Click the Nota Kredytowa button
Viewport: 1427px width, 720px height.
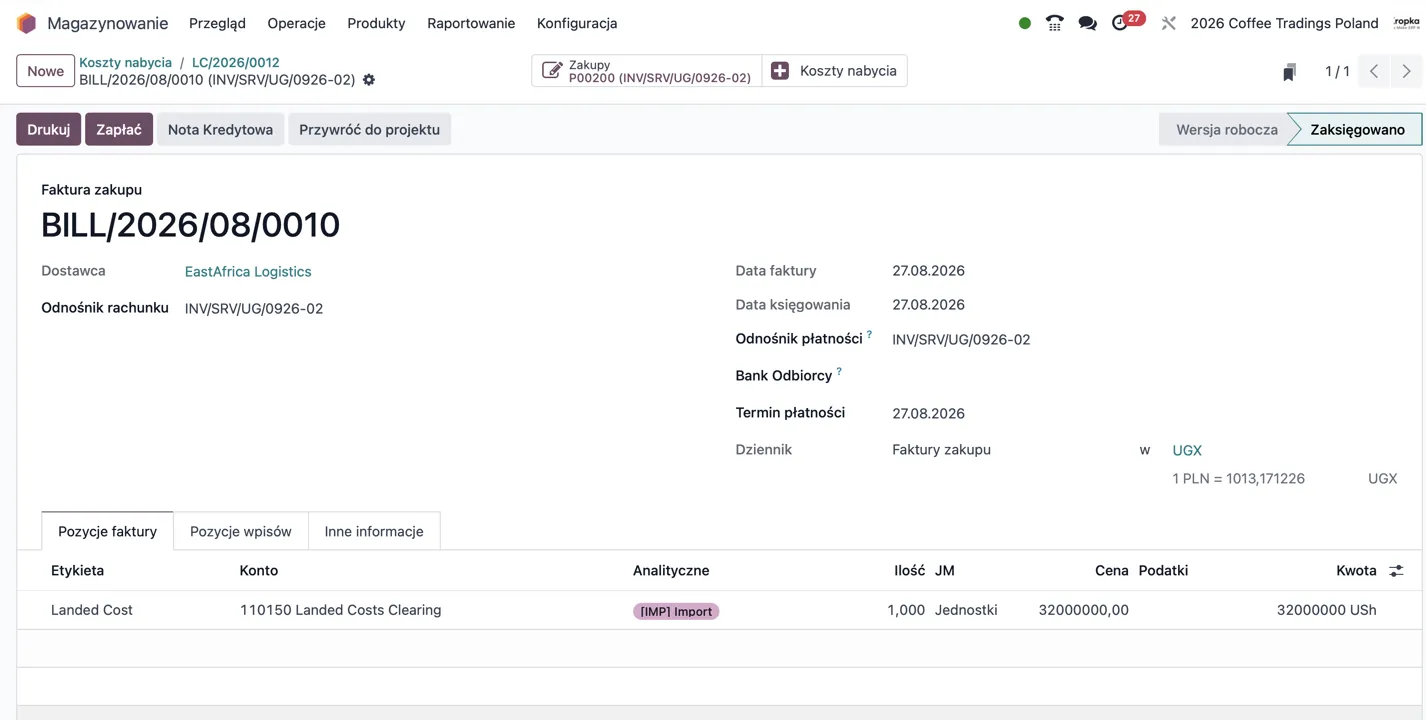pos(220,129)
